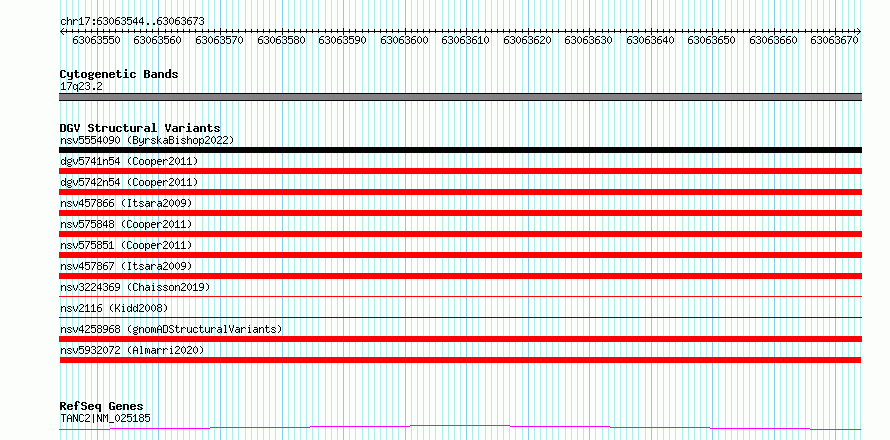
Task: Click the Cytogenetic Bands track title
Action: (x=119, y=74)
